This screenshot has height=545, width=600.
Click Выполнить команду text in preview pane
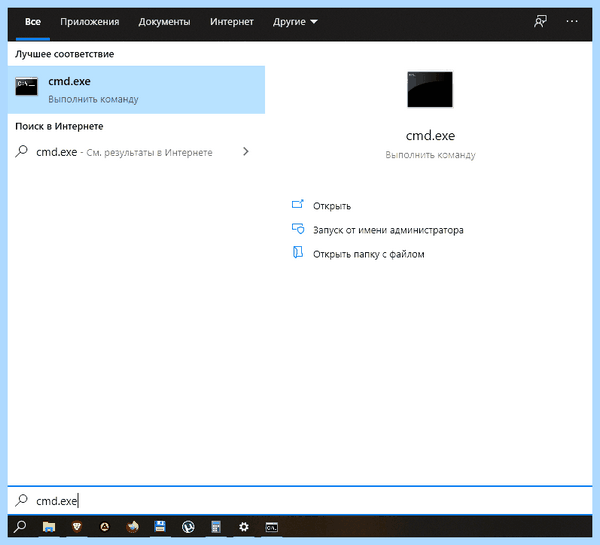(x=430, y=155)
